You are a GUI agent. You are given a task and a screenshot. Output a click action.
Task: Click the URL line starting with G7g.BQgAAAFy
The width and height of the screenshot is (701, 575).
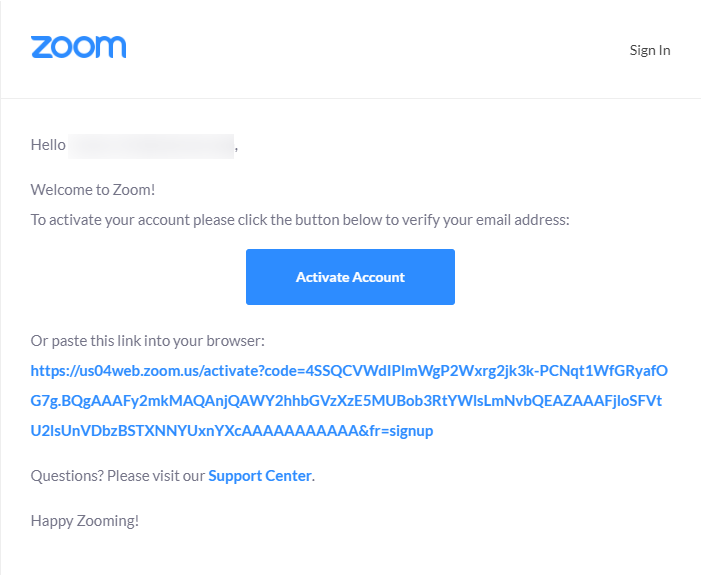coord(346,401)
